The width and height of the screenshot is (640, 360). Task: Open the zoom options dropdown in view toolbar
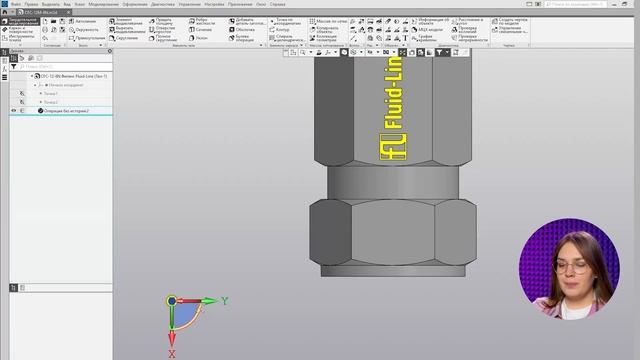coord(311,52)
